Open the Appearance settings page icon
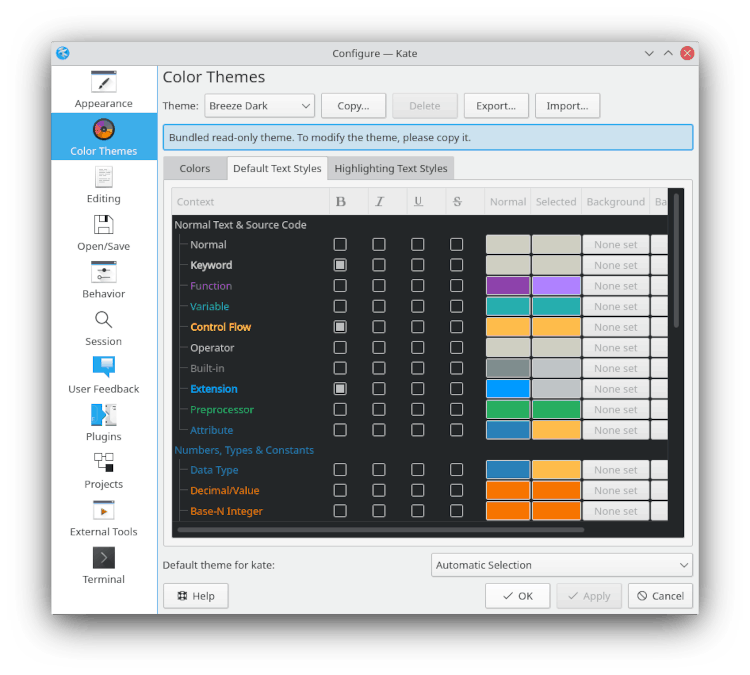The image size is (750, 675). tap(104, 82)
